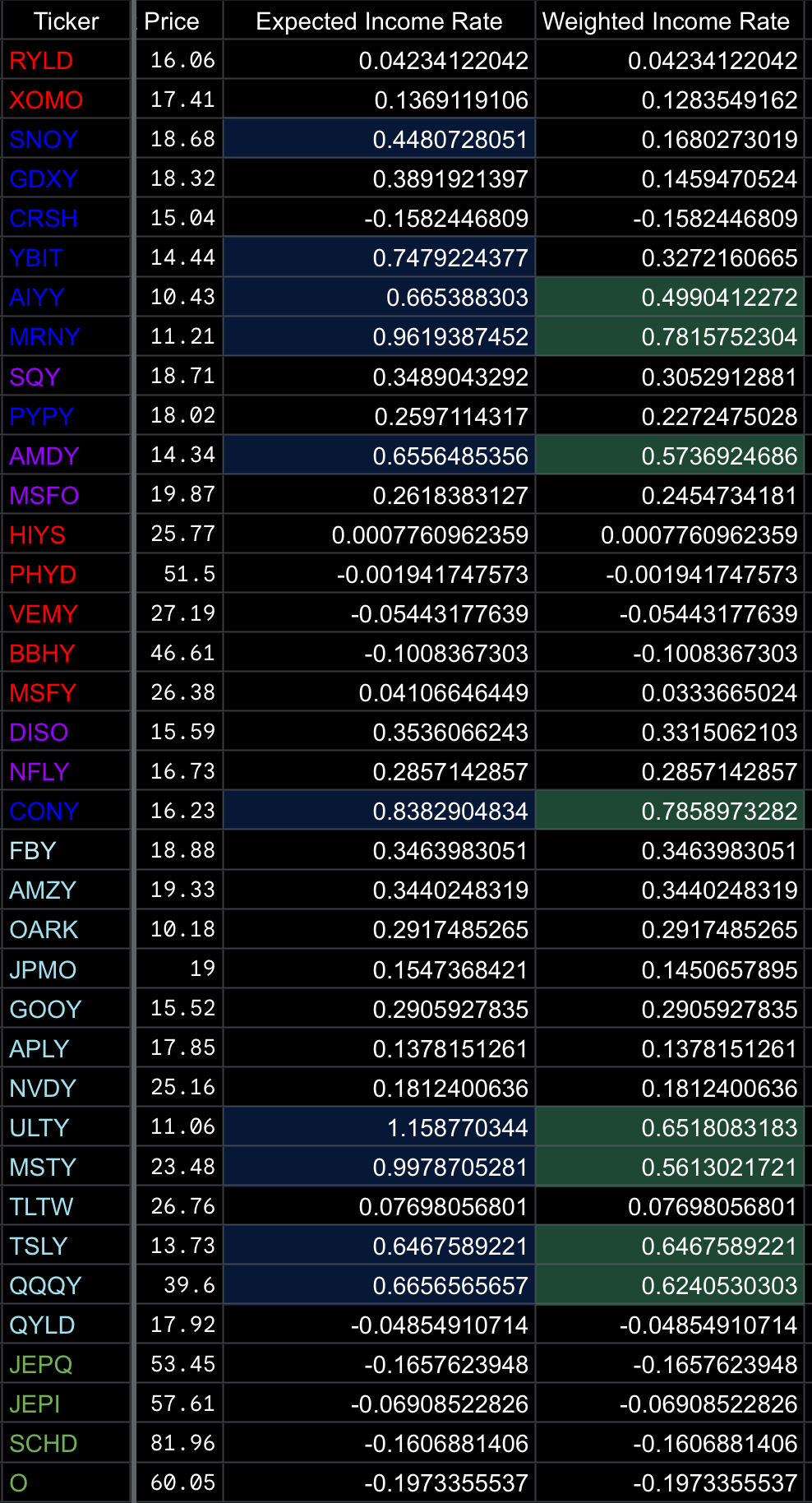
Task: Click price 81.96 in SCHD row
Action: [x=179, y=1443]
